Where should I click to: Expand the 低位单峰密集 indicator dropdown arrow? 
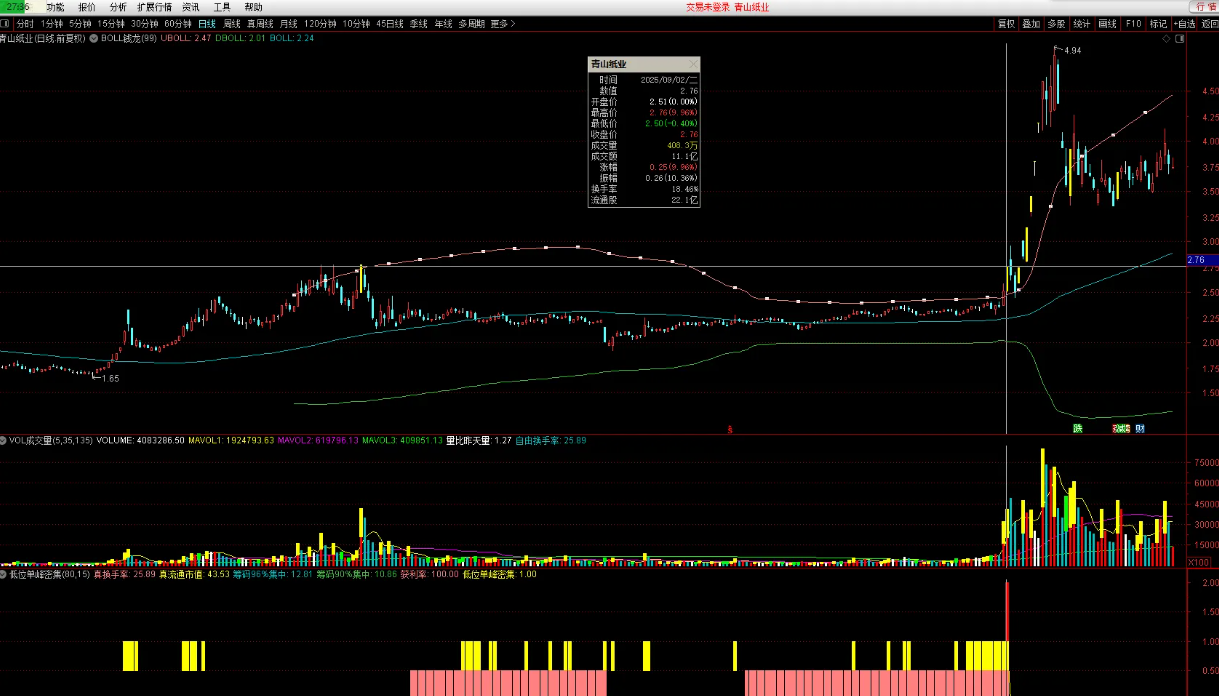pyautogui.click(x=5, y=575)
